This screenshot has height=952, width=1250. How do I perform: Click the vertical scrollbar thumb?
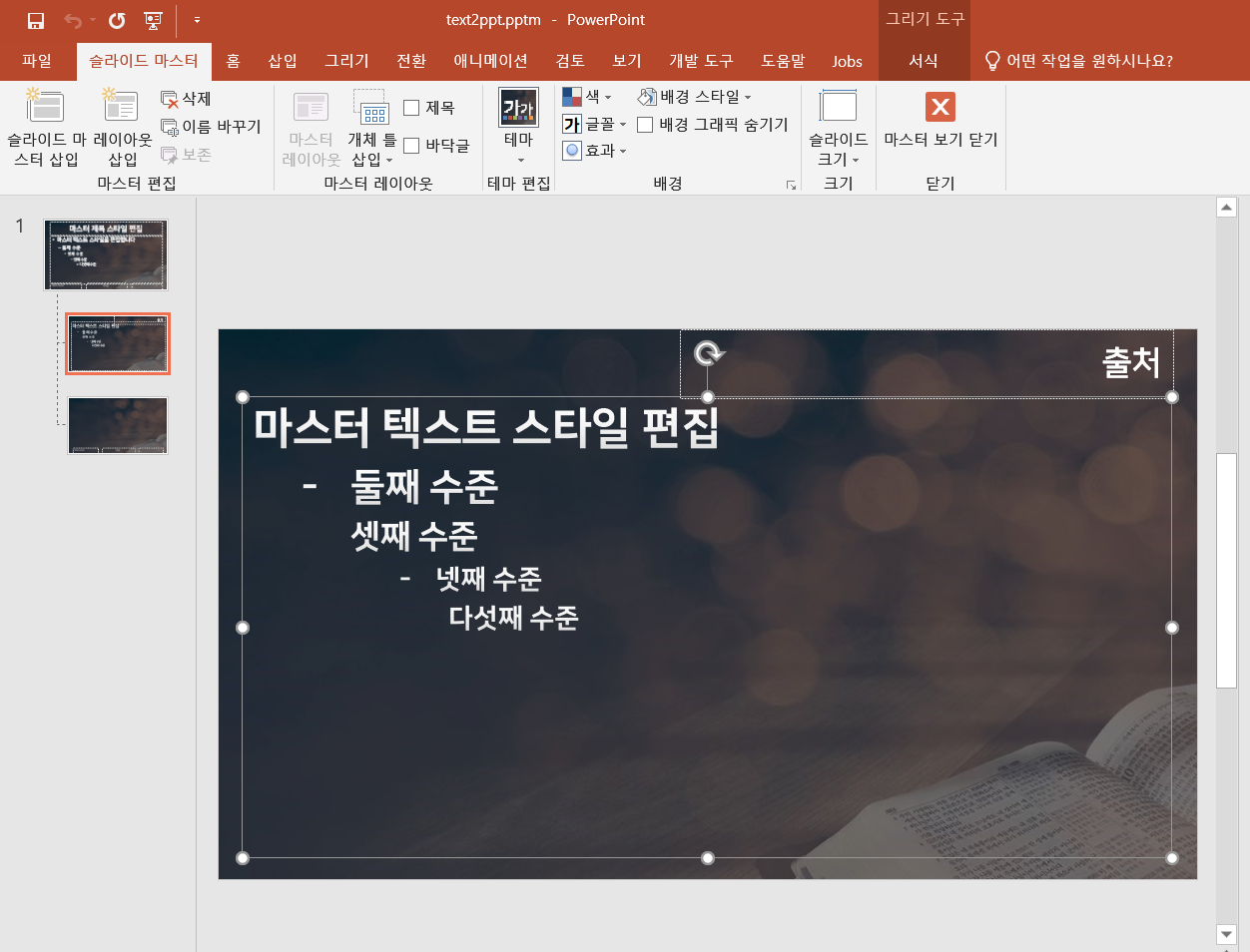point(1227,571)
